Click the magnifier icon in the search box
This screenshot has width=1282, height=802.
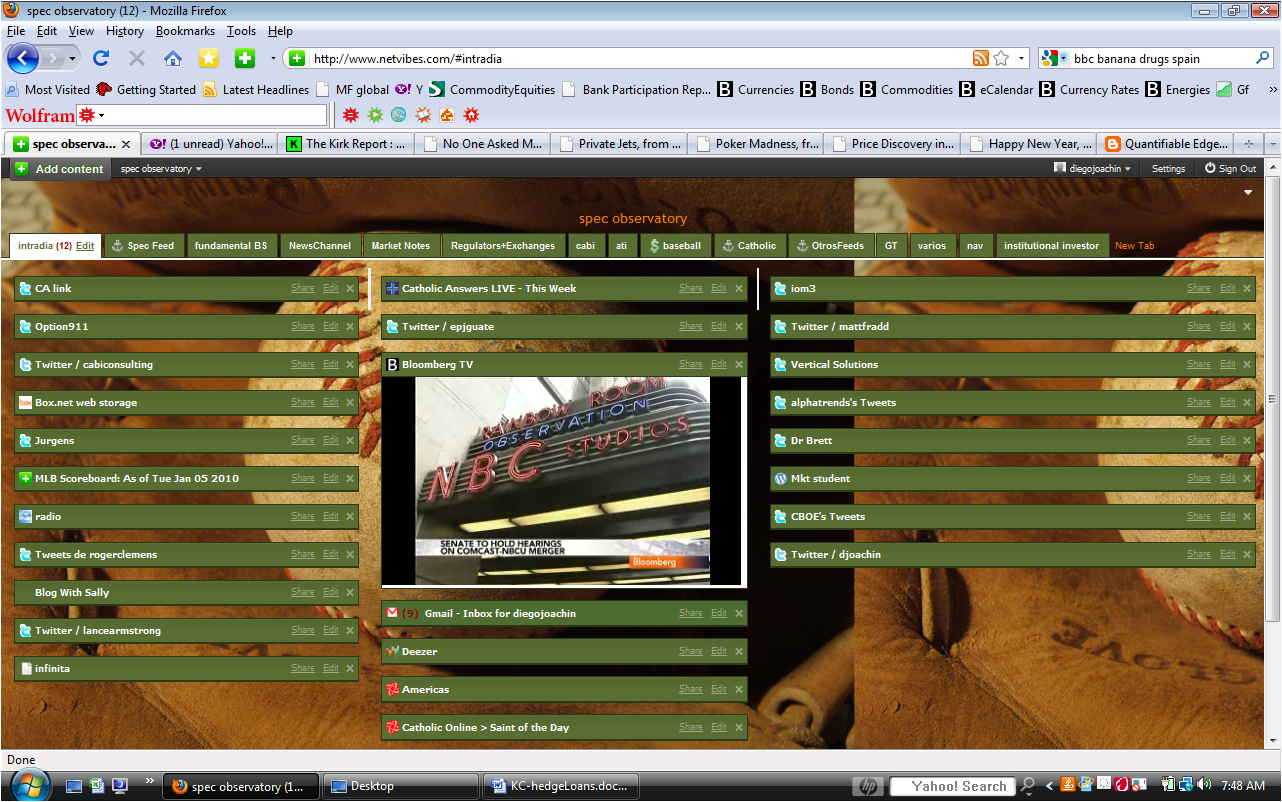[1262, 58]
